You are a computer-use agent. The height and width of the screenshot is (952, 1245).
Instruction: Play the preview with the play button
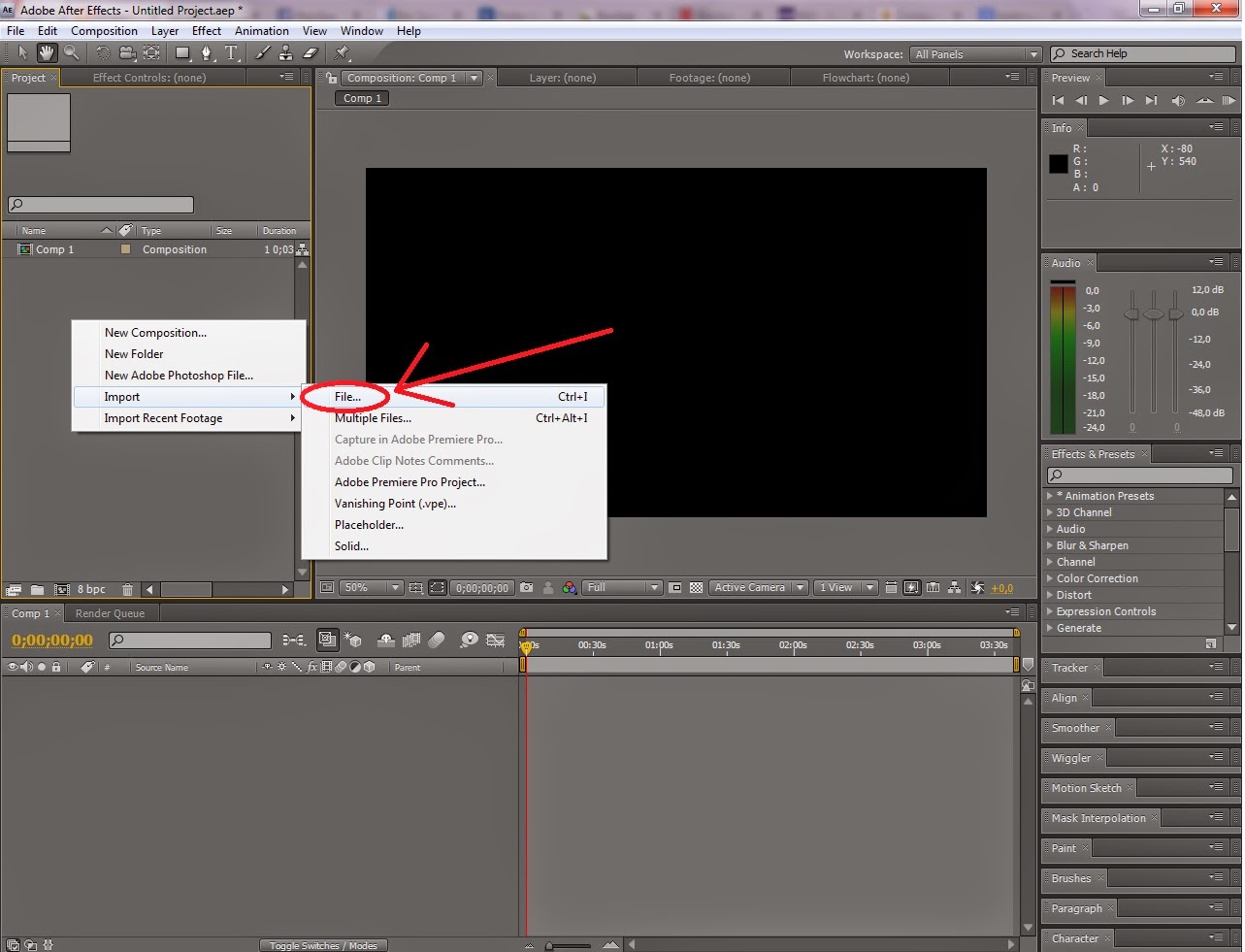tap(1103, 100)
